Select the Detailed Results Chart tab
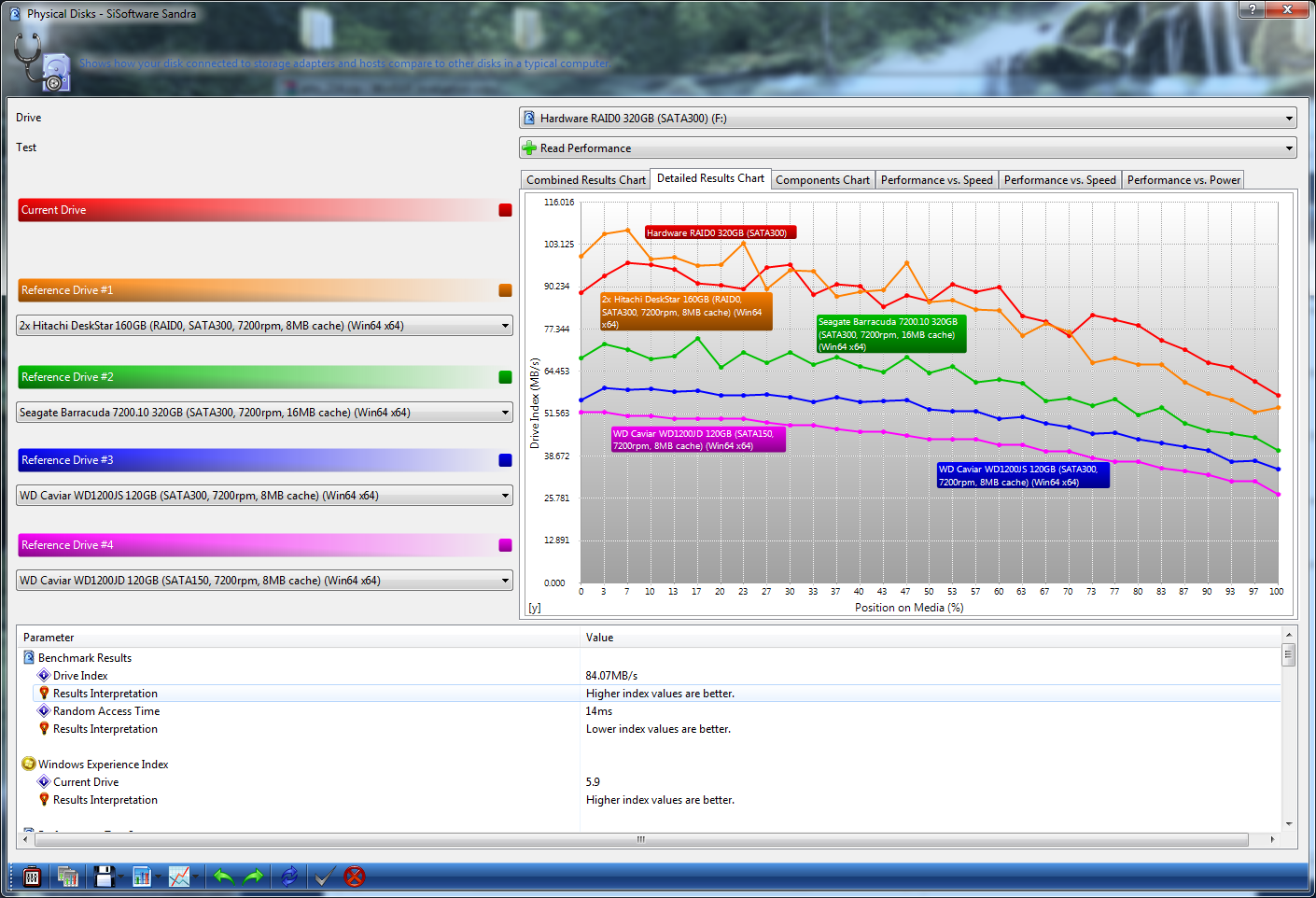 click(x=710, y=178)
